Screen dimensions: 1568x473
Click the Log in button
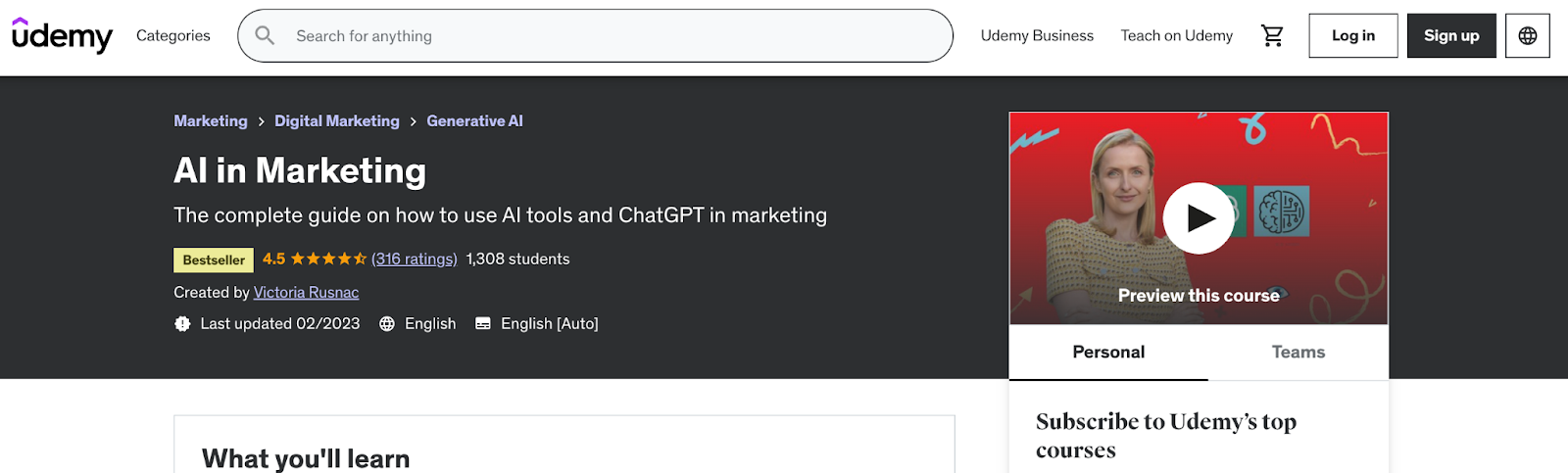pos(1352,36)
